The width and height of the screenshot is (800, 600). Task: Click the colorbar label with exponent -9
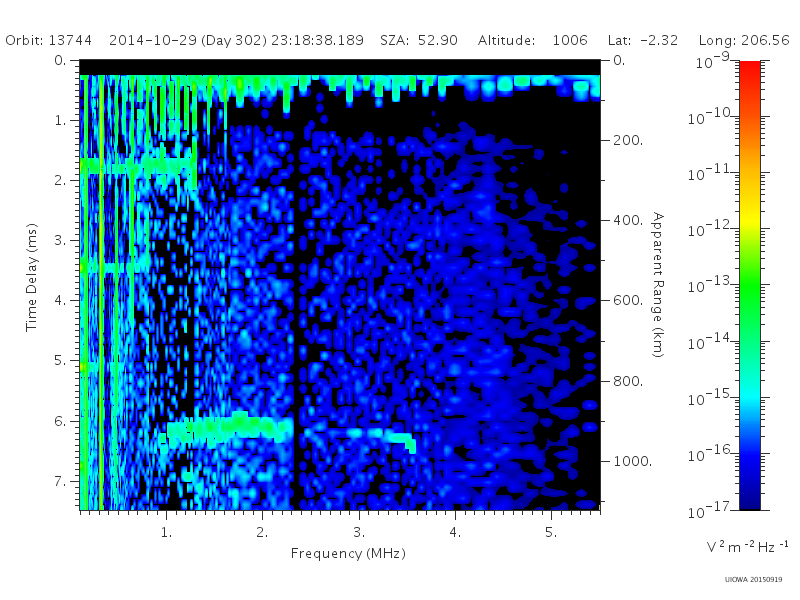pos(713,60)
